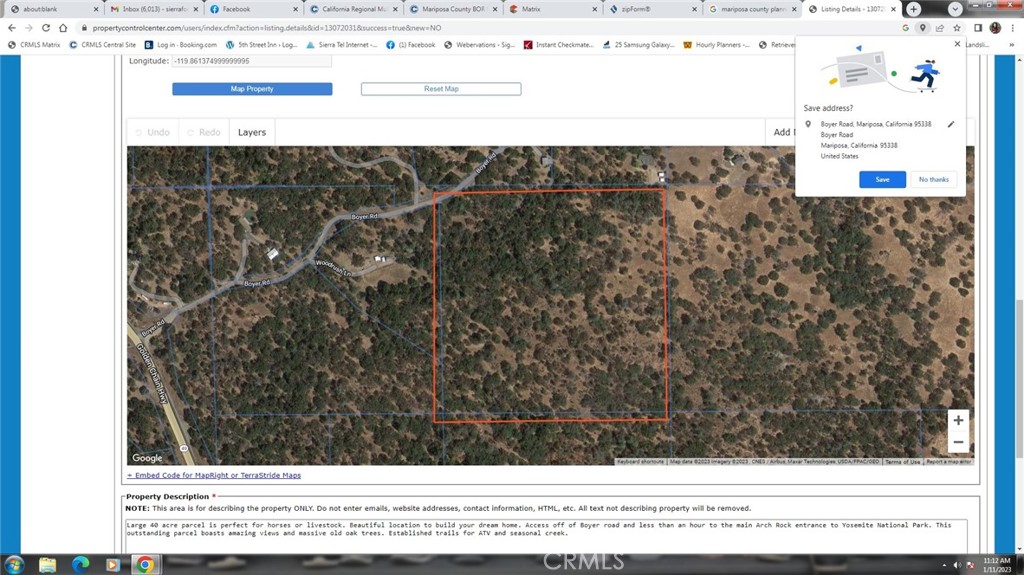Click the Google logo on the map
Image resolution: width=1024 pixels, height=575 pixels.
click(x=147, y=458)
